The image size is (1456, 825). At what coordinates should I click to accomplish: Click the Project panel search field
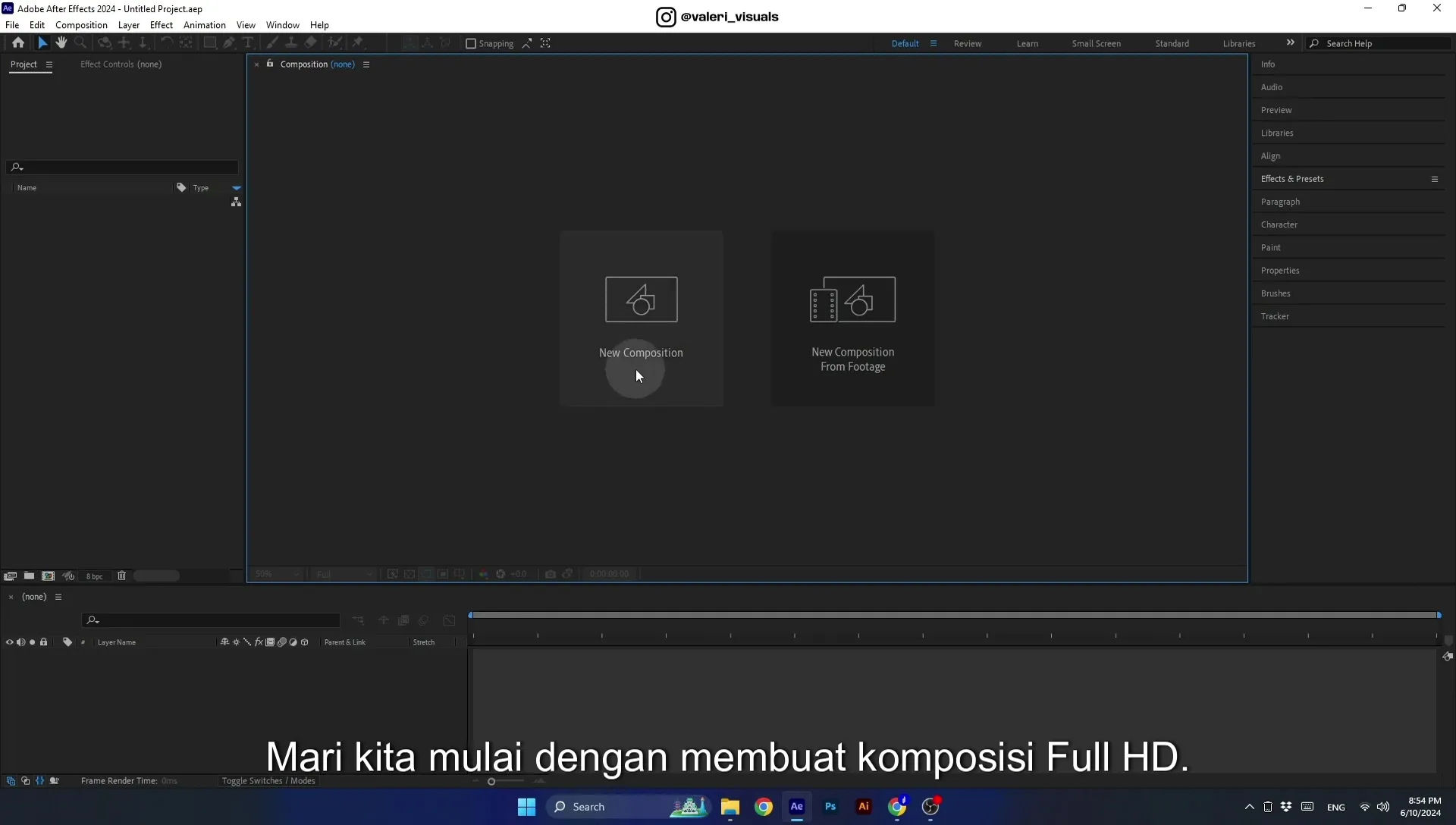click(x=123, y=167)
